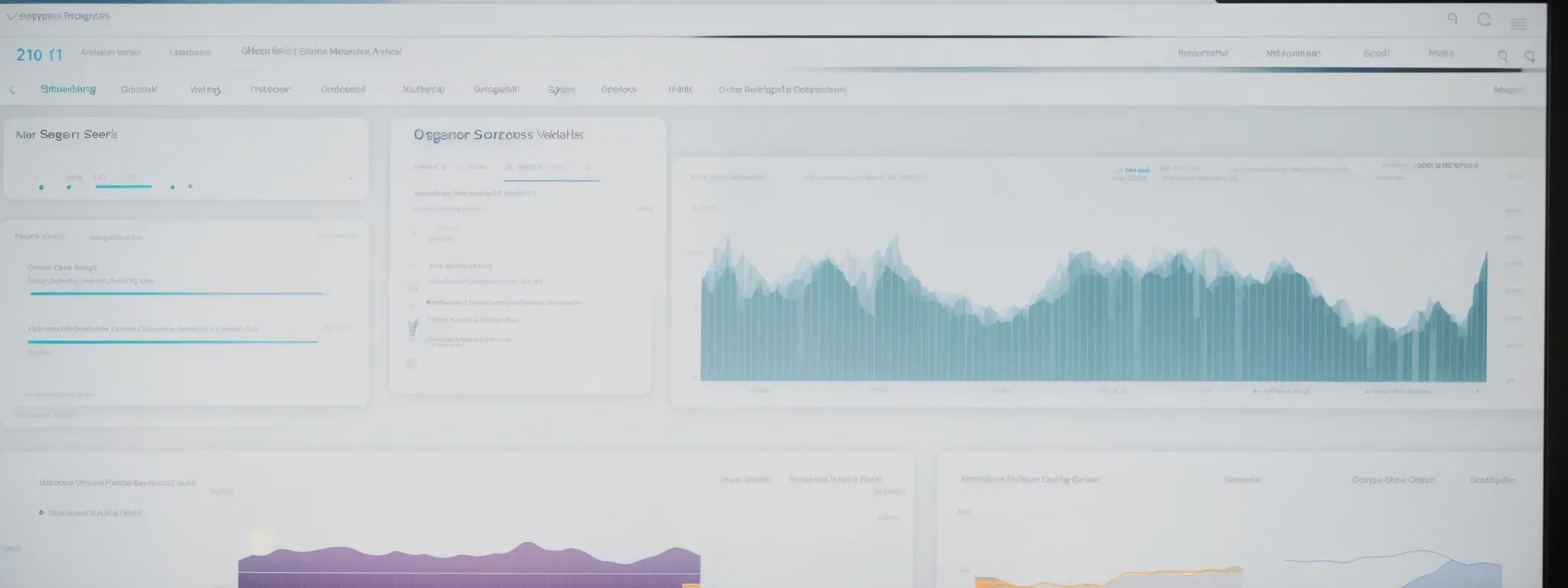Expand the small arrow in the Segment card
1568x588 pixels.
pos(350,178)
